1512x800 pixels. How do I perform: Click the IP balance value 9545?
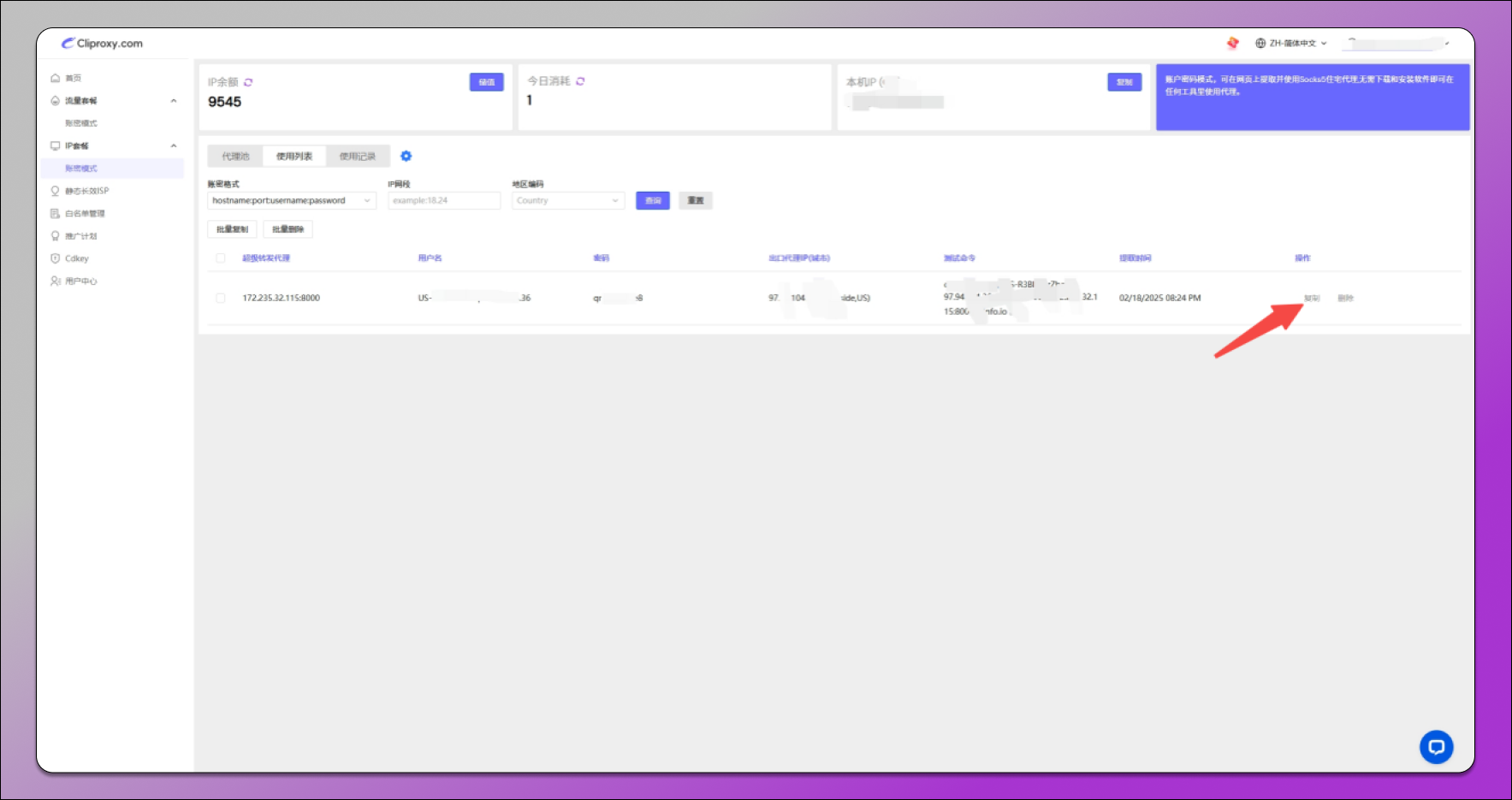(x=225, y=102)
